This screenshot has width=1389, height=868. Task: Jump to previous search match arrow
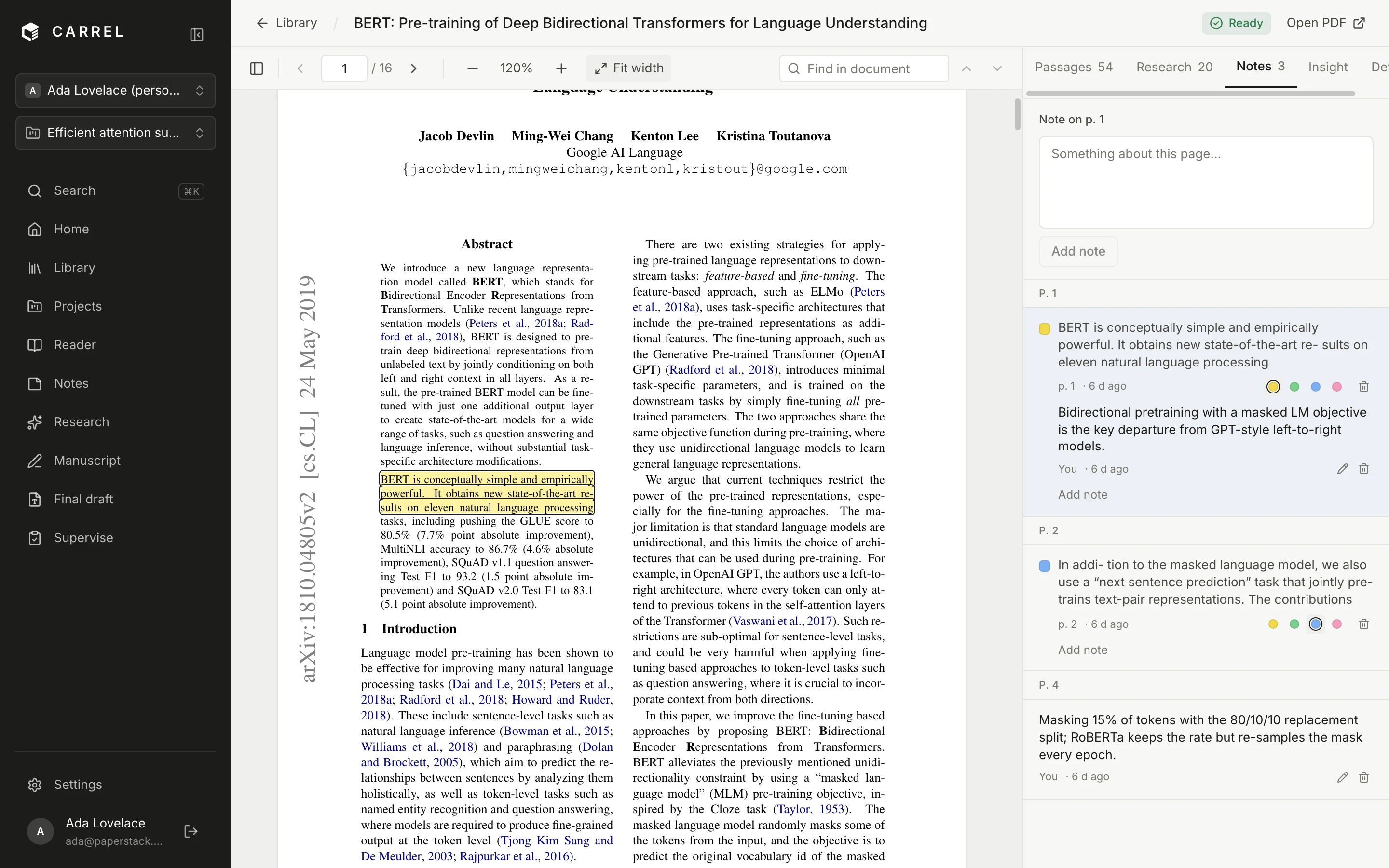point(967,68)
